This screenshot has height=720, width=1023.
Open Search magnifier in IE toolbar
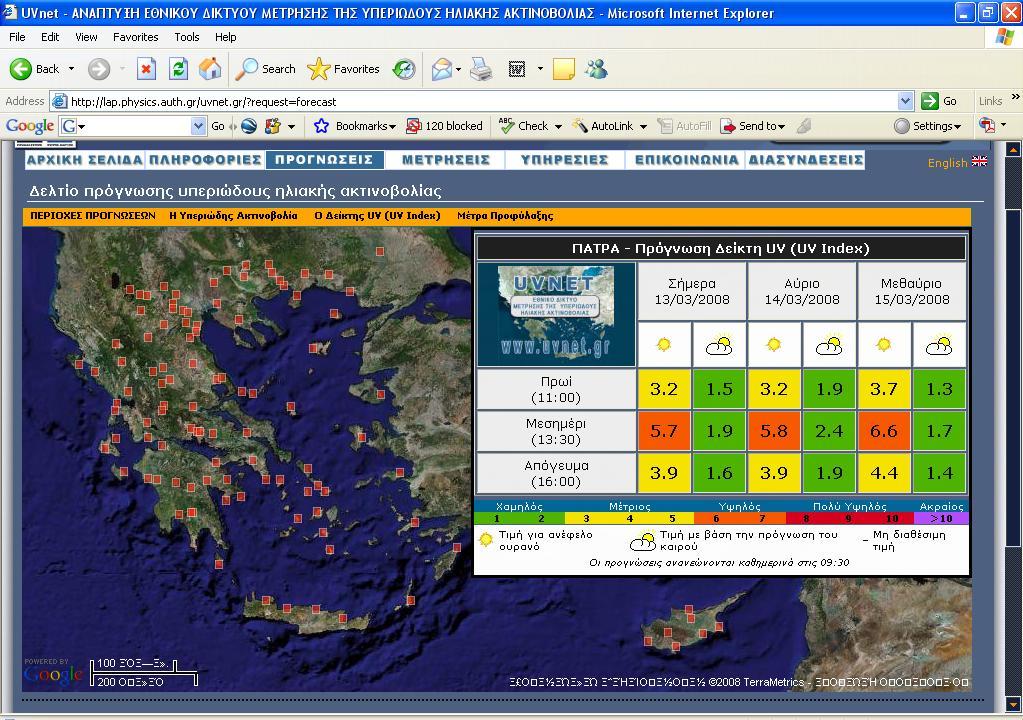[247, 68]
